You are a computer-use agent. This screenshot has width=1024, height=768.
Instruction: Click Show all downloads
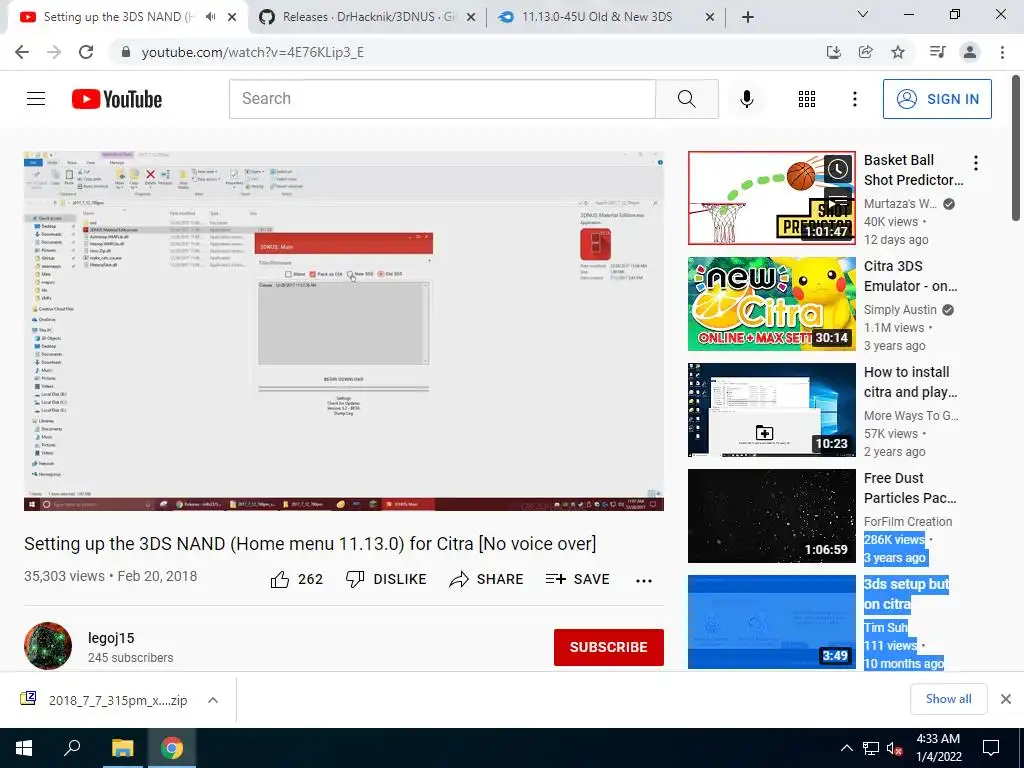pyautogui.click(x=948, y=699)
